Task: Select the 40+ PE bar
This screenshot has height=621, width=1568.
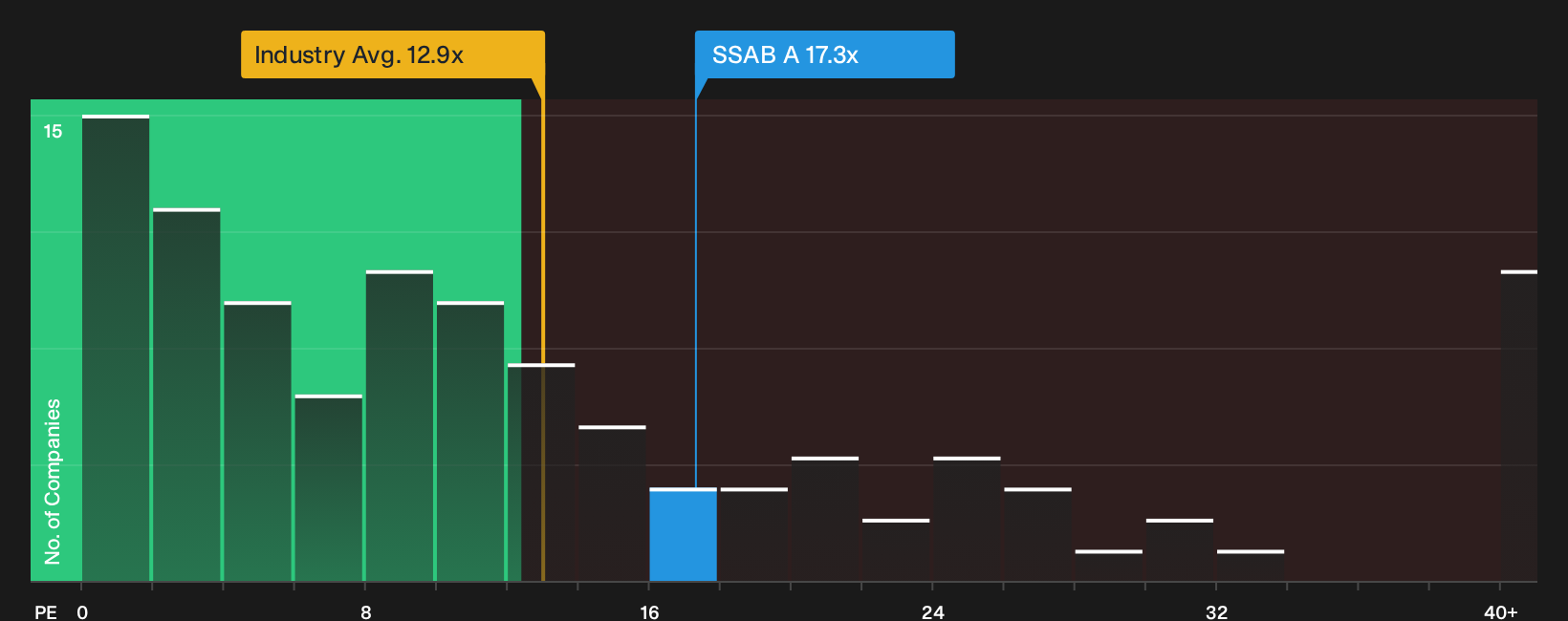Action: [x=1518, y=426]
